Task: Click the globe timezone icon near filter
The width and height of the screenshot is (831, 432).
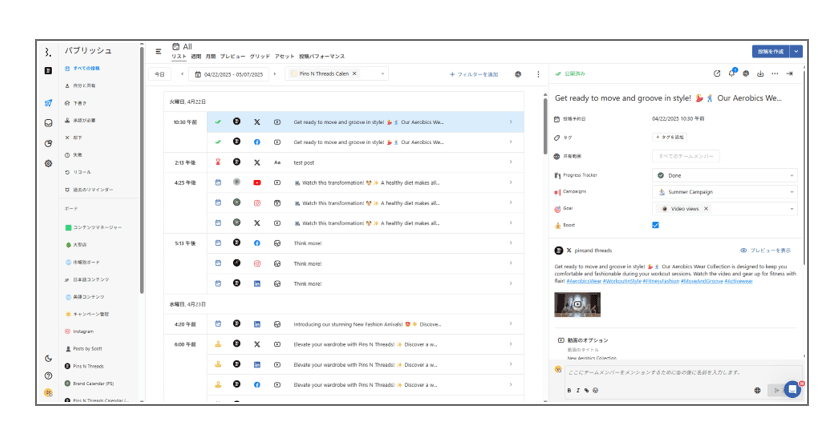Action: (x=518, y=74)
